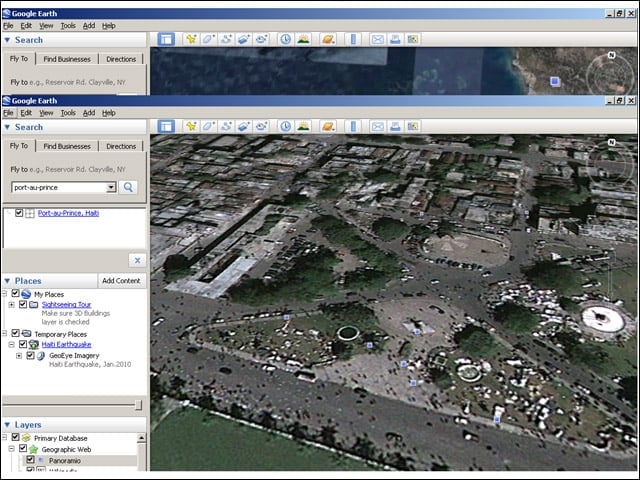Click the Places opacity slider handle

[138, 404]
